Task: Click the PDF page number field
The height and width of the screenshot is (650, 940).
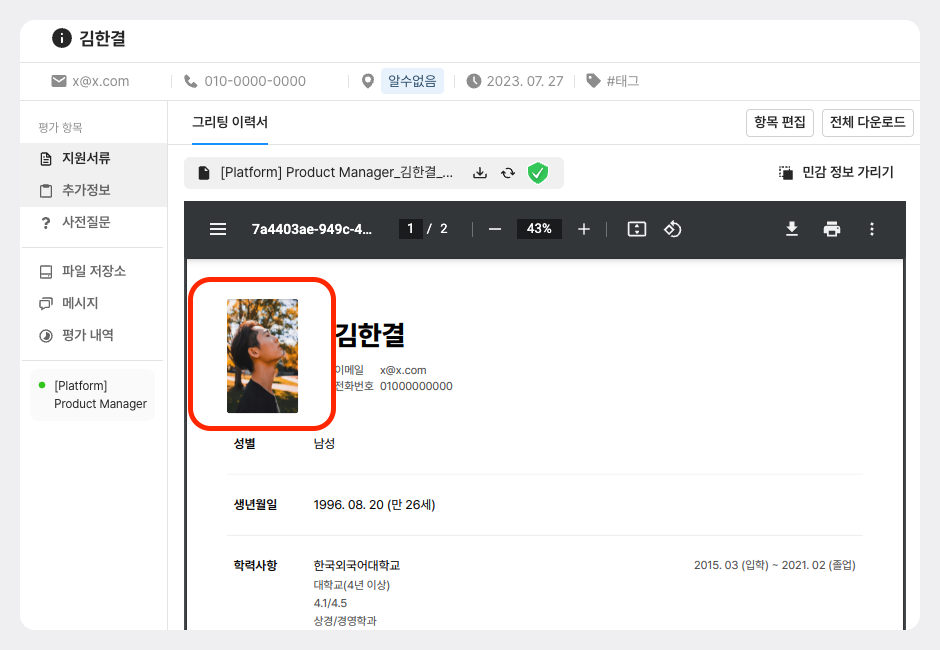Action: click(411, 228)
